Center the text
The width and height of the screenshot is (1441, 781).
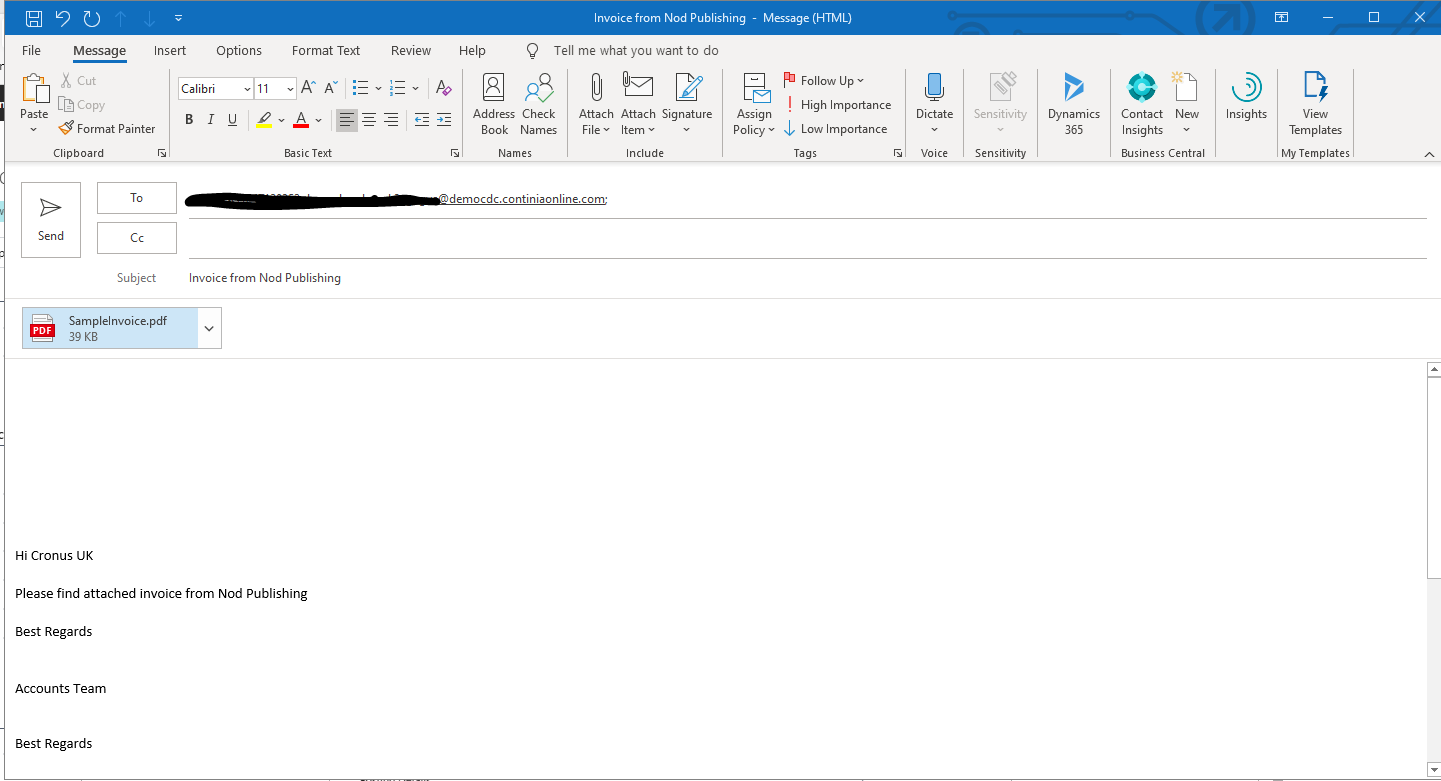point(369,120)
